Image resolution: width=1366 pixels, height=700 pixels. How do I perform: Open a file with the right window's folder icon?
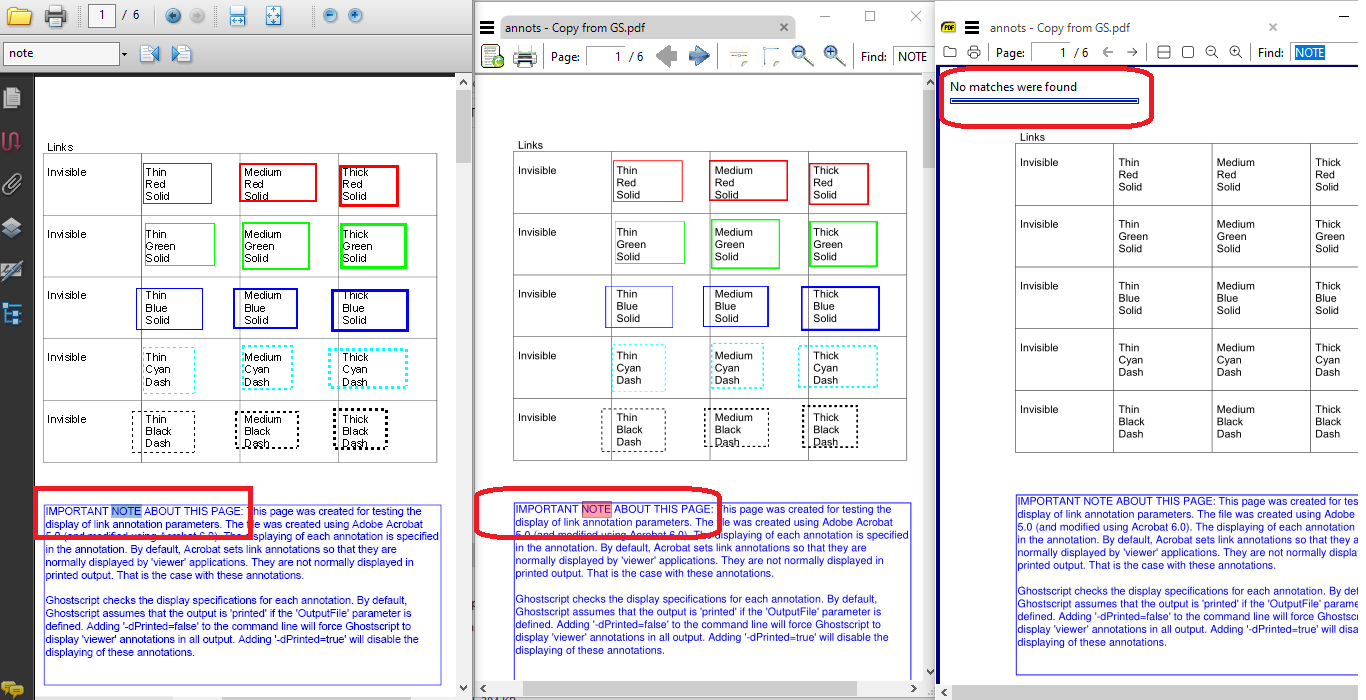(950, 52)
